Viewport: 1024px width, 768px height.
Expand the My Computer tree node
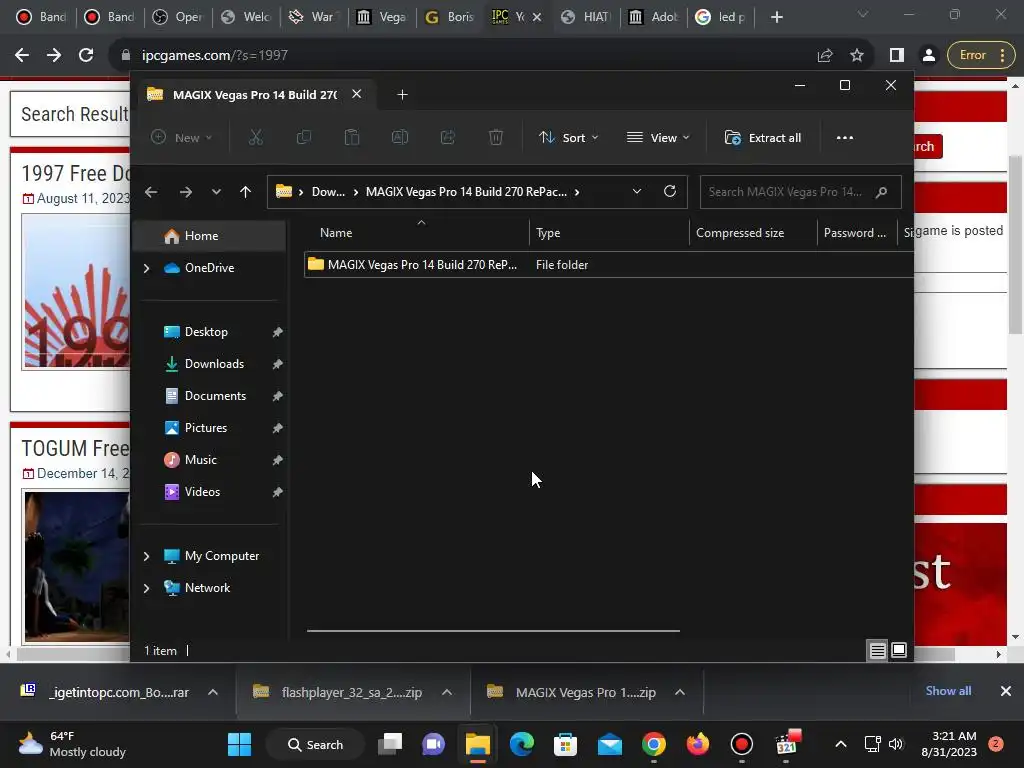(146, 556)
